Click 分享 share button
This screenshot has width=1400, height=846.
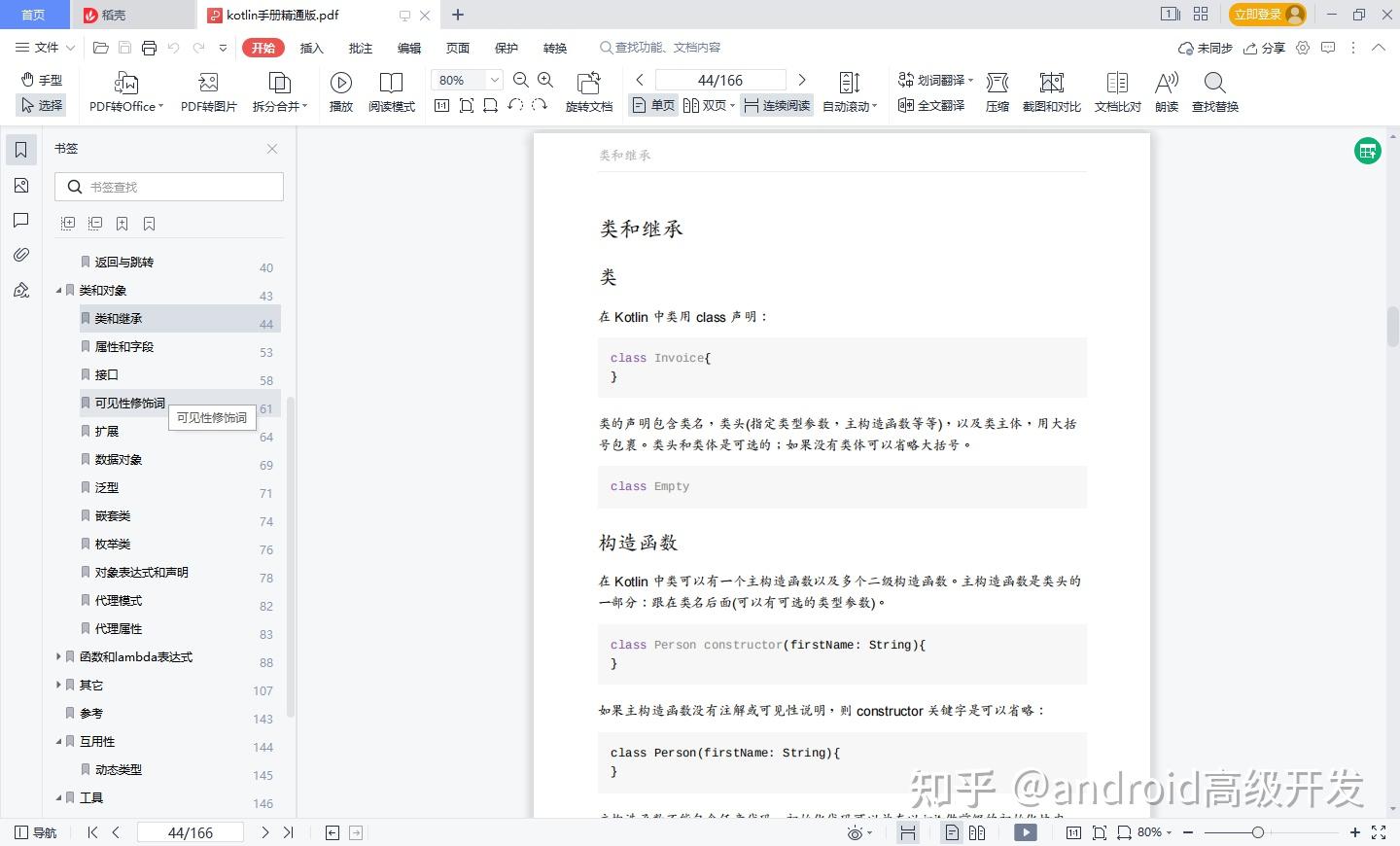pos(1264,48)
